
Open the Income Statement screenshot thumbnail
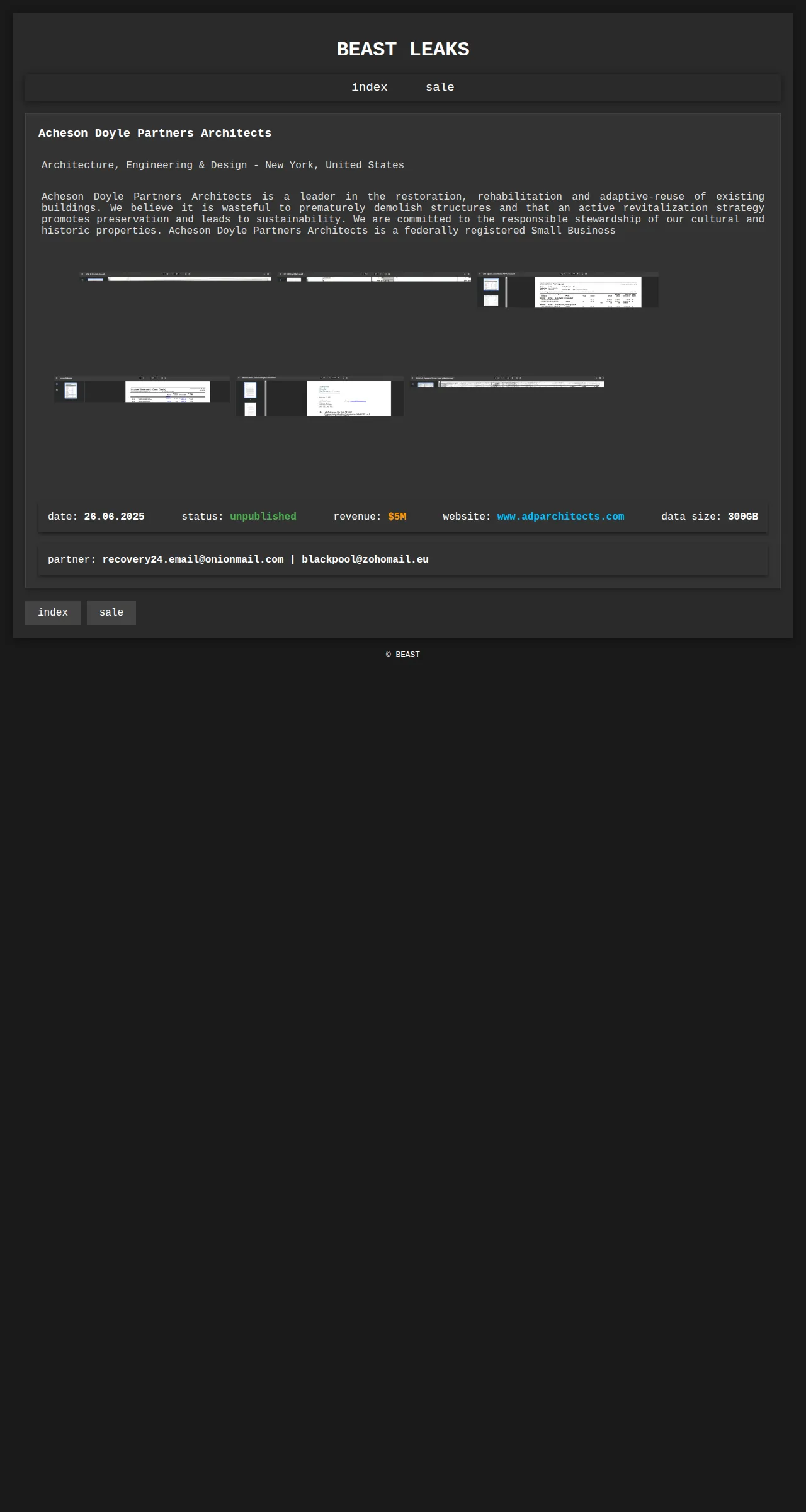click(142, 389)
